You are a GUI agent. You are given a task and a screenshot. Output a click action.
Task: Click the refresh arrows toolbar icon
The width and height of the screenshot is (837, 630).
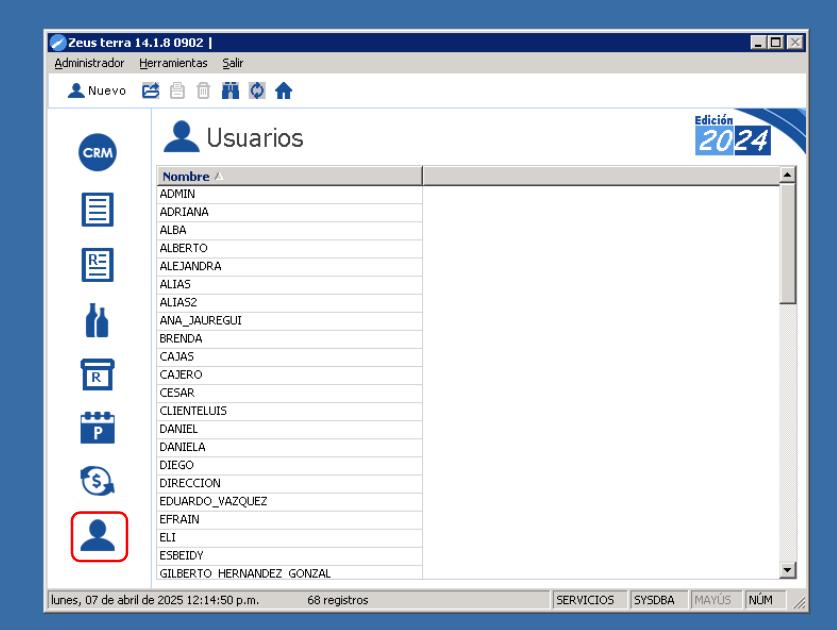coord(257,91)
